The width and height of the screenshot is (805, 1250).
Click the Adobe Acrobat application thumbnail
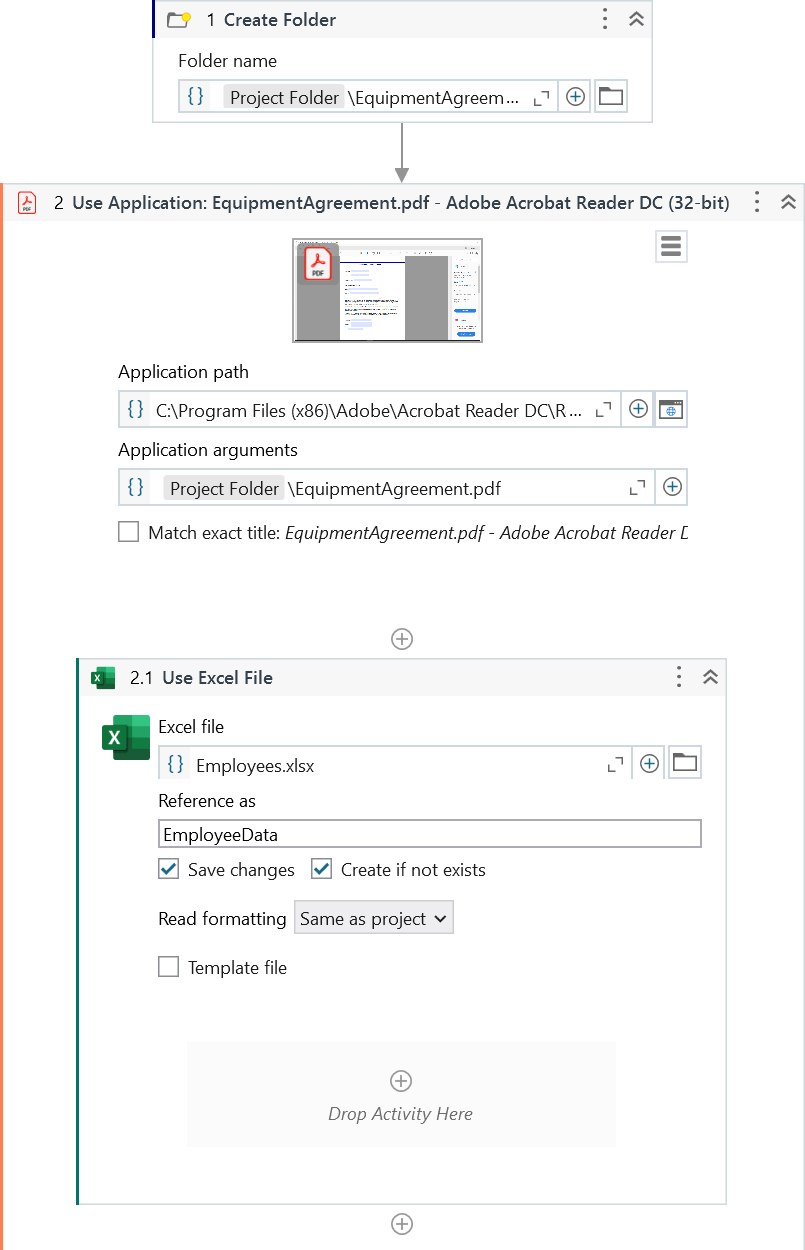click(x=387, y=290)
